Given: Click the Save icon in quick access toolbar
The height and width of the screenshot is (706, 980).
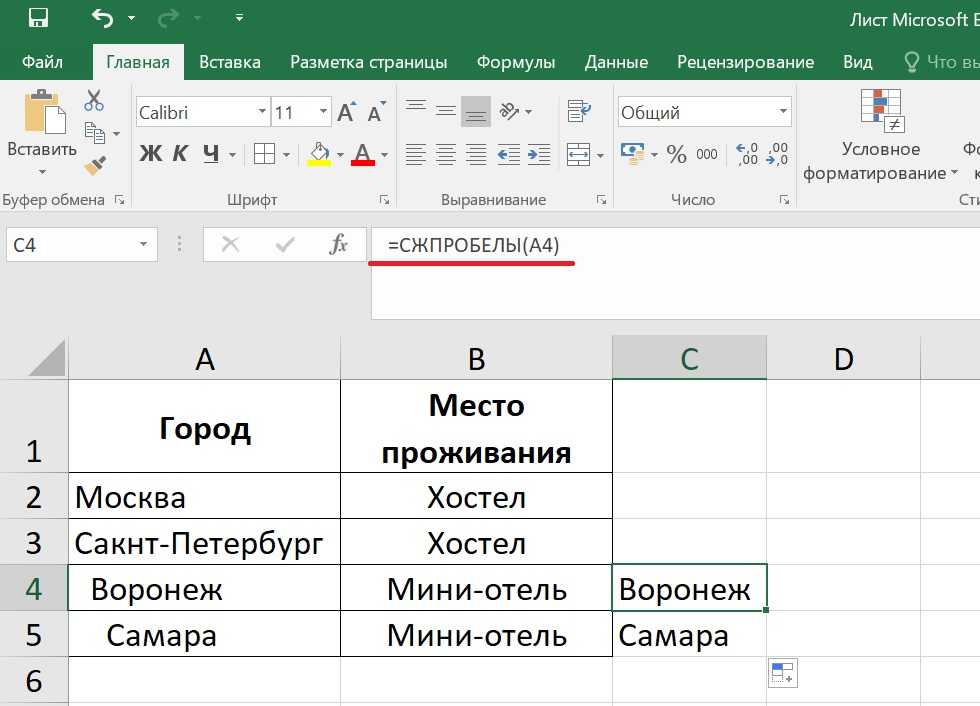Looking at the screenshot, I should point(38,17).
